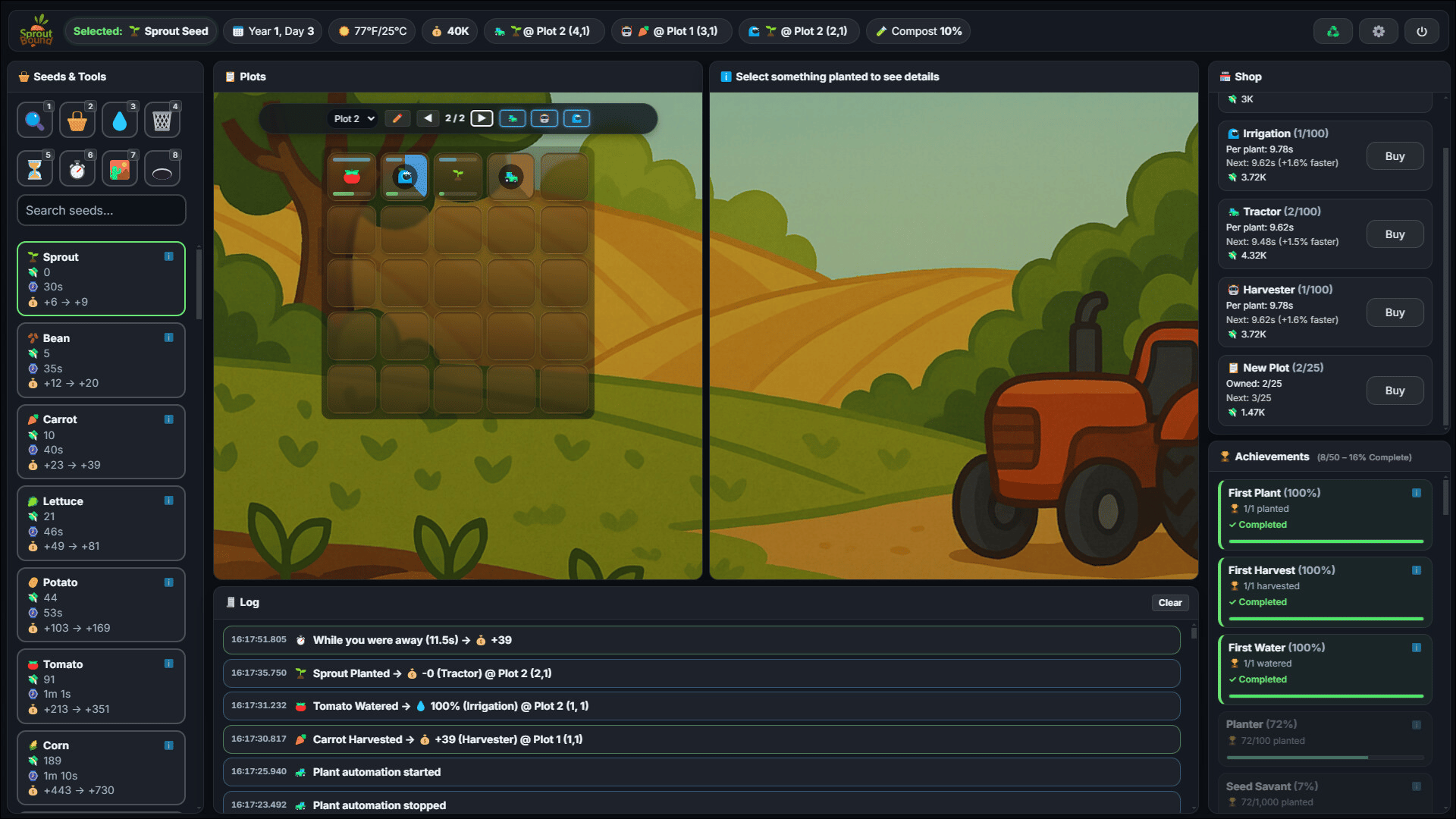
Task: Expand First Plant achievement info
Action: [x=1416, y=493]
